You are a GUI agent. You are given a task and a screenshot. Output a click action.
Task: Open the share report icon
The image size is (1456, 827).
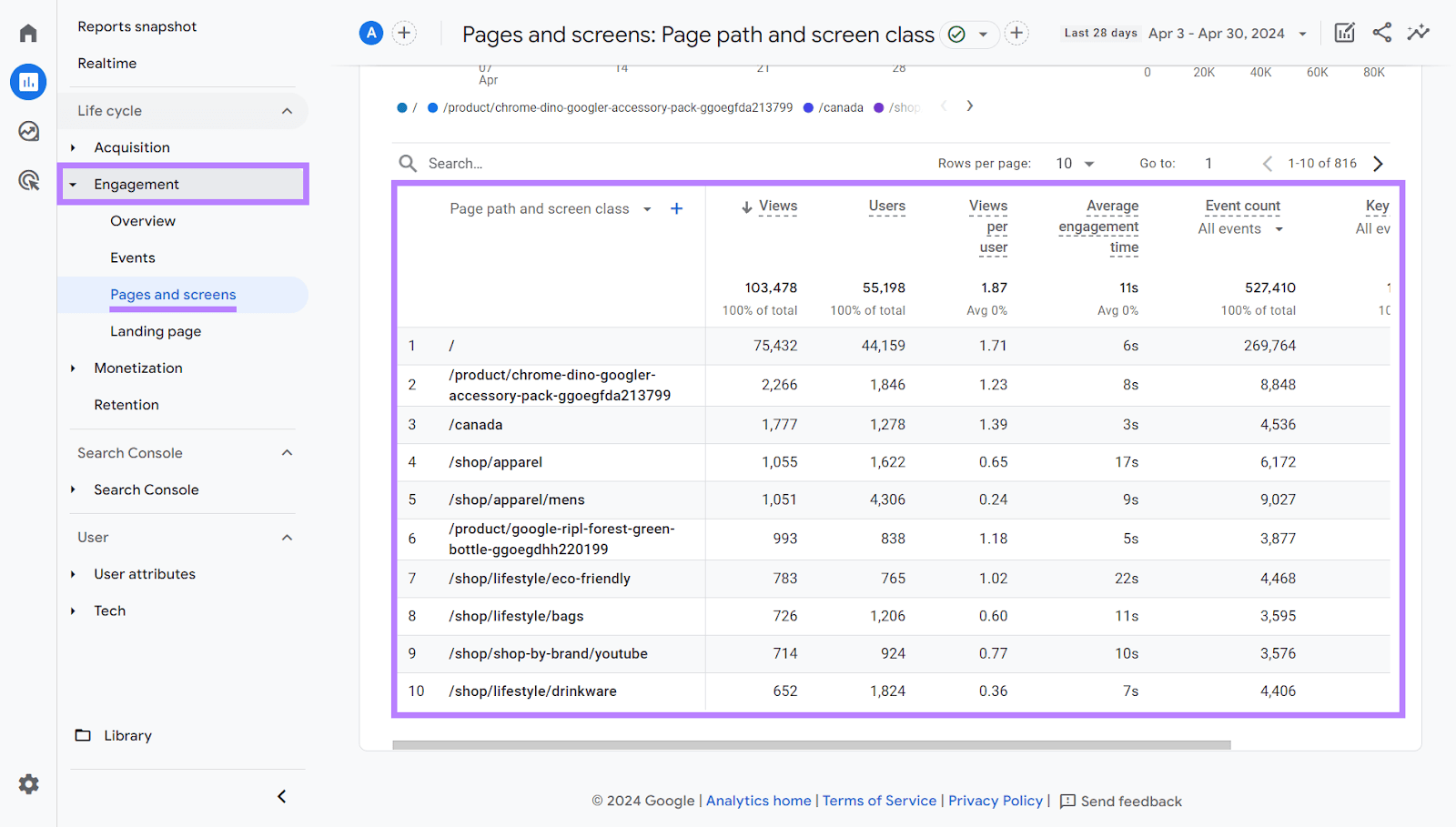[1381, 32]
